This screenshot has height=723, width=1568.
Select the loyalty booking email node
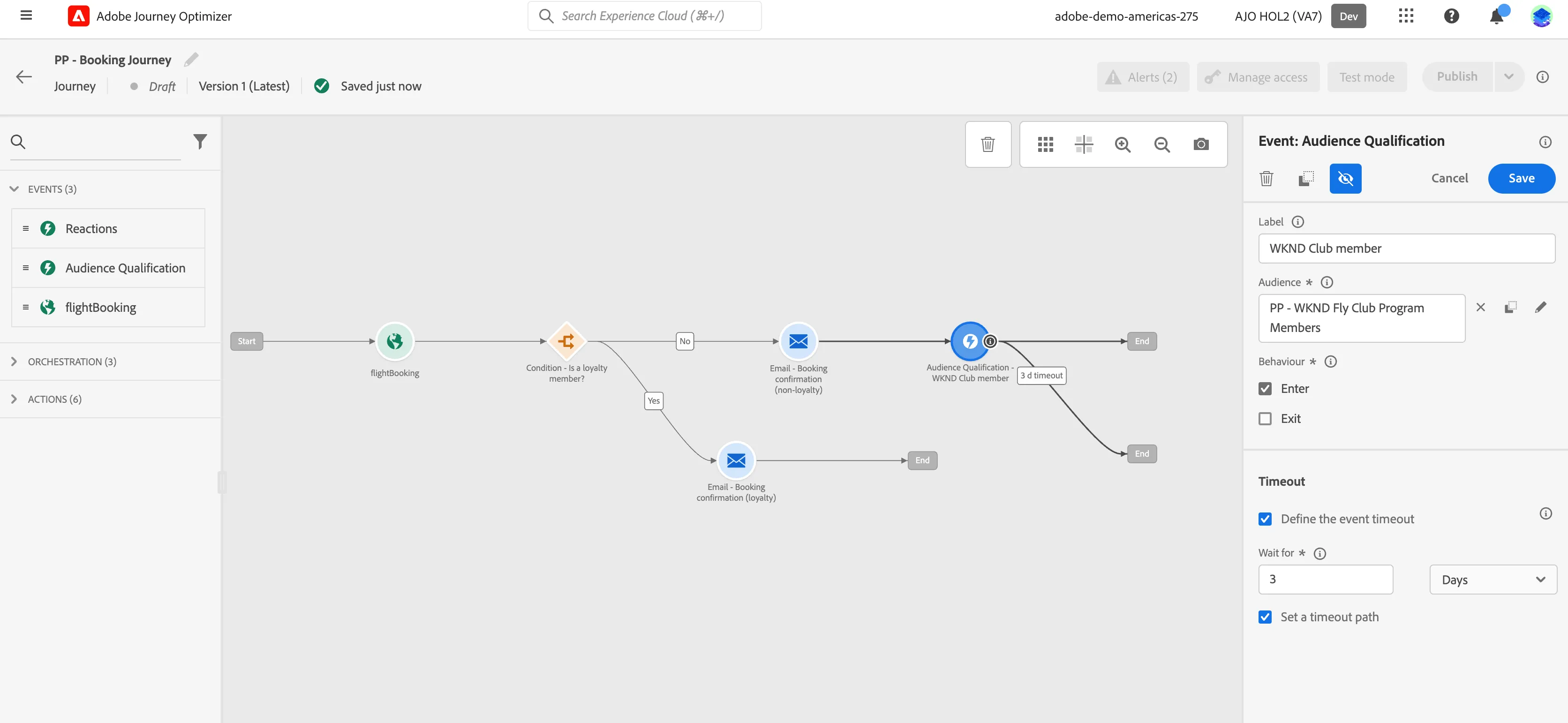pyautogui.click(x=736, y=460)
